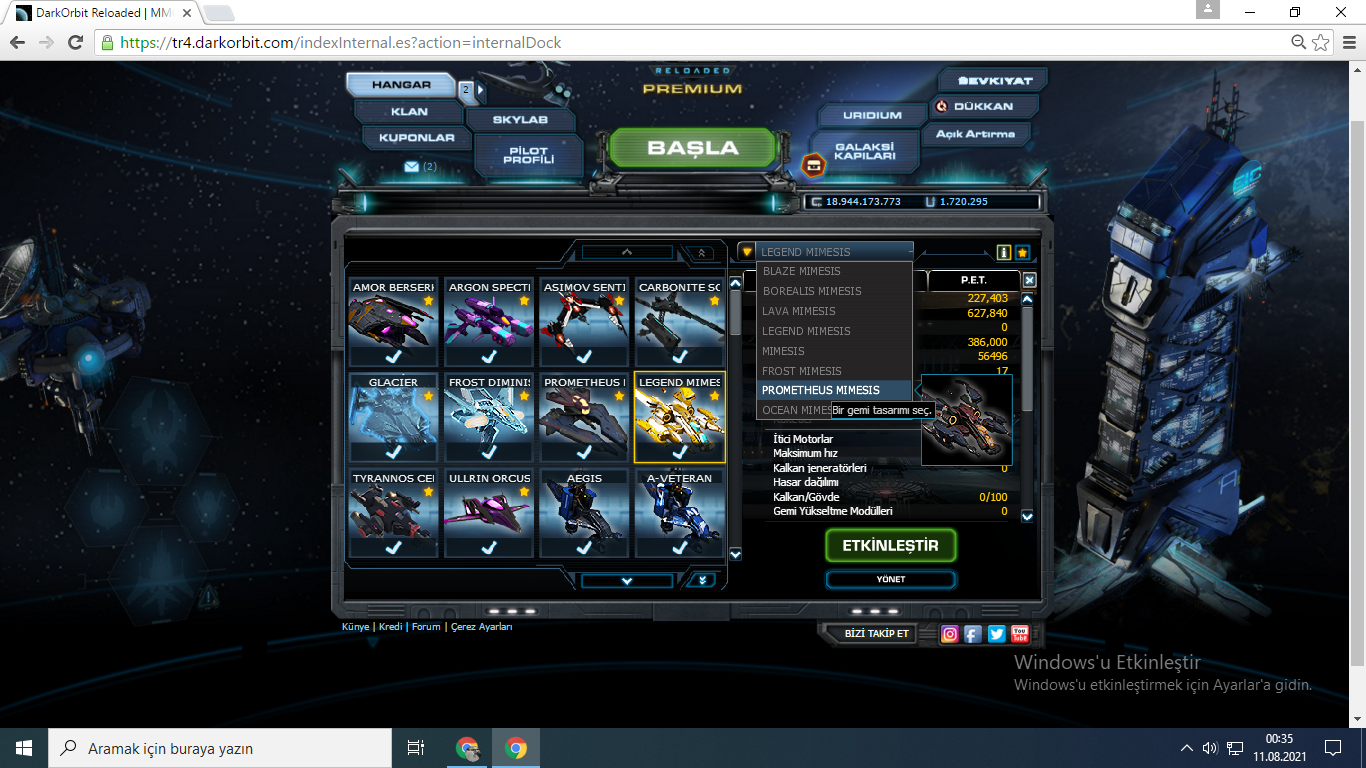Open GALAKSİ KAPILARI section

point(864,151)
